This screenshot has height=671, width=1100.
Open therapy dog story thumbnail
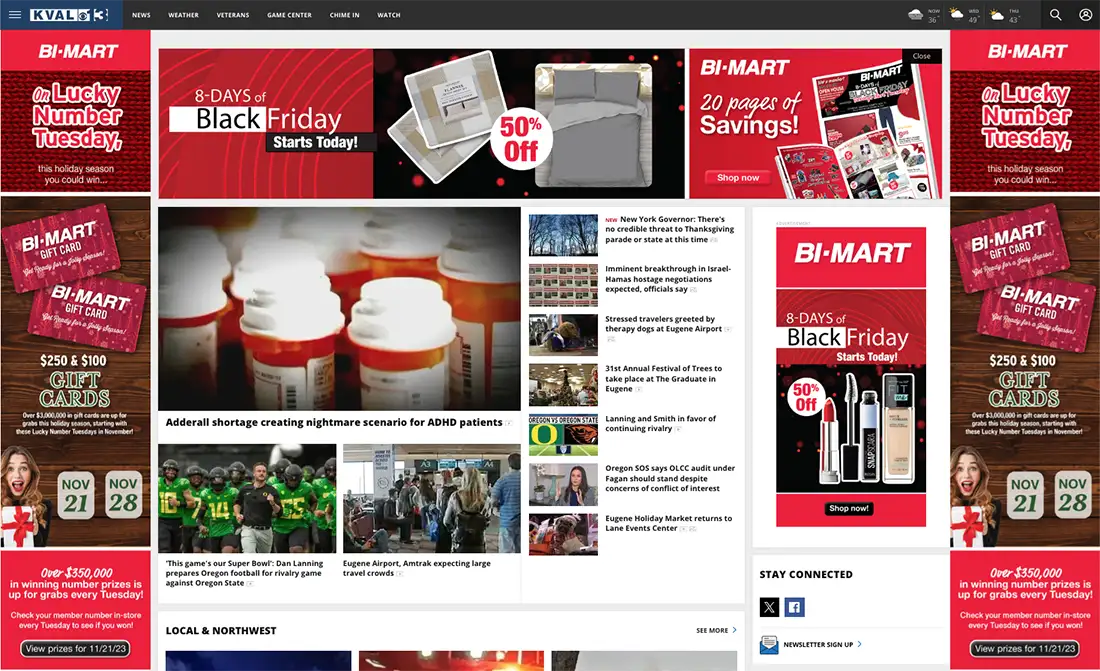click(563, 335)
